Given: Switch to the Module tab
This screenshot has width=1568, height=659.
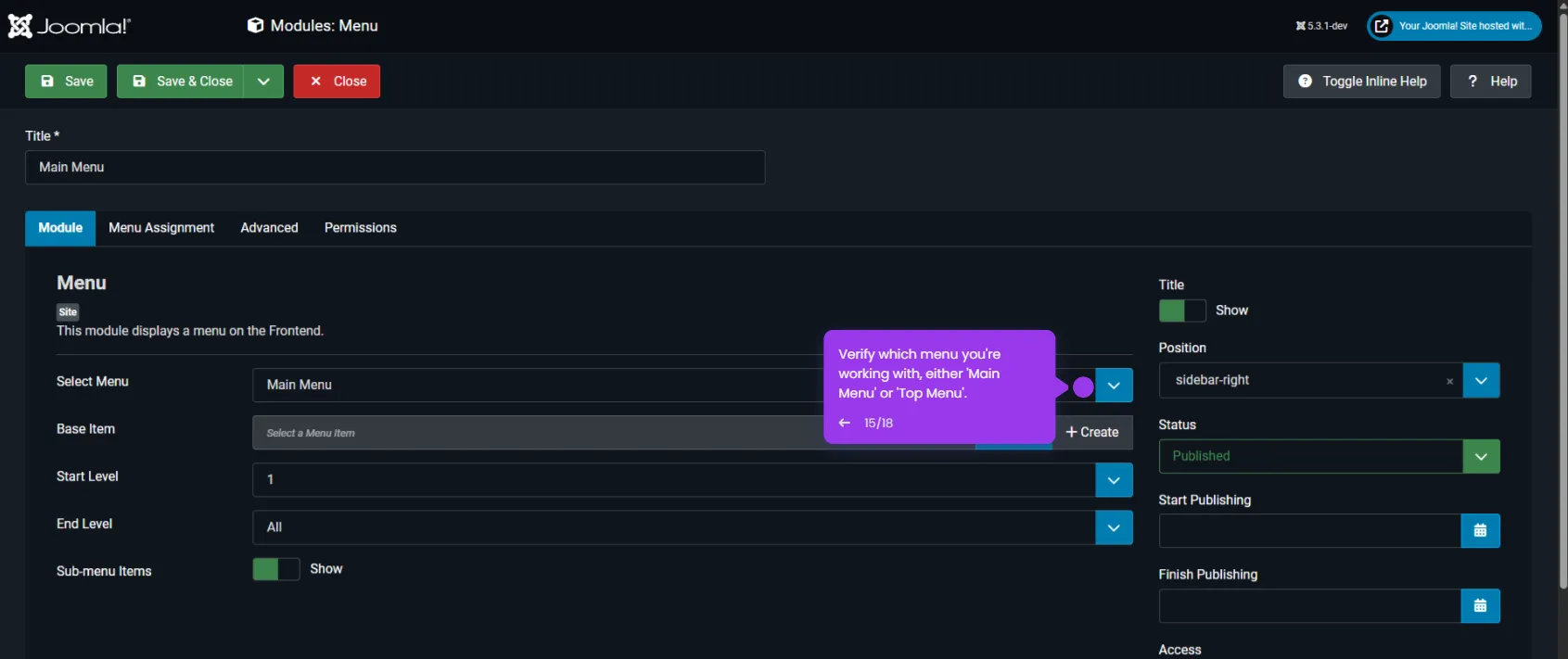Looking at the screenshot, I should (x=60, y=228).
